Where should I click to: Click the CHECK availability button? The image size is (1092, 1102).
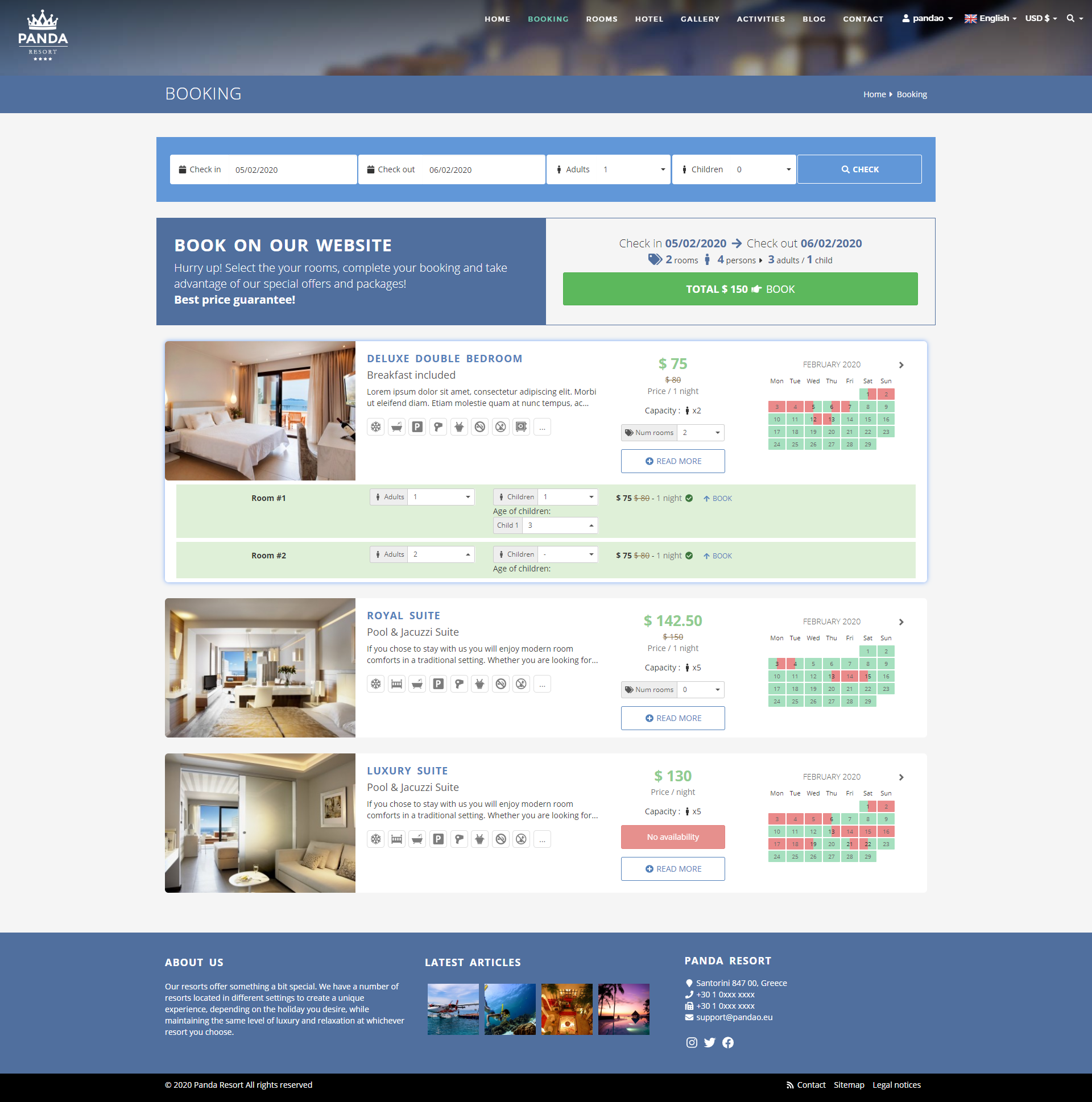pos(859,169)
